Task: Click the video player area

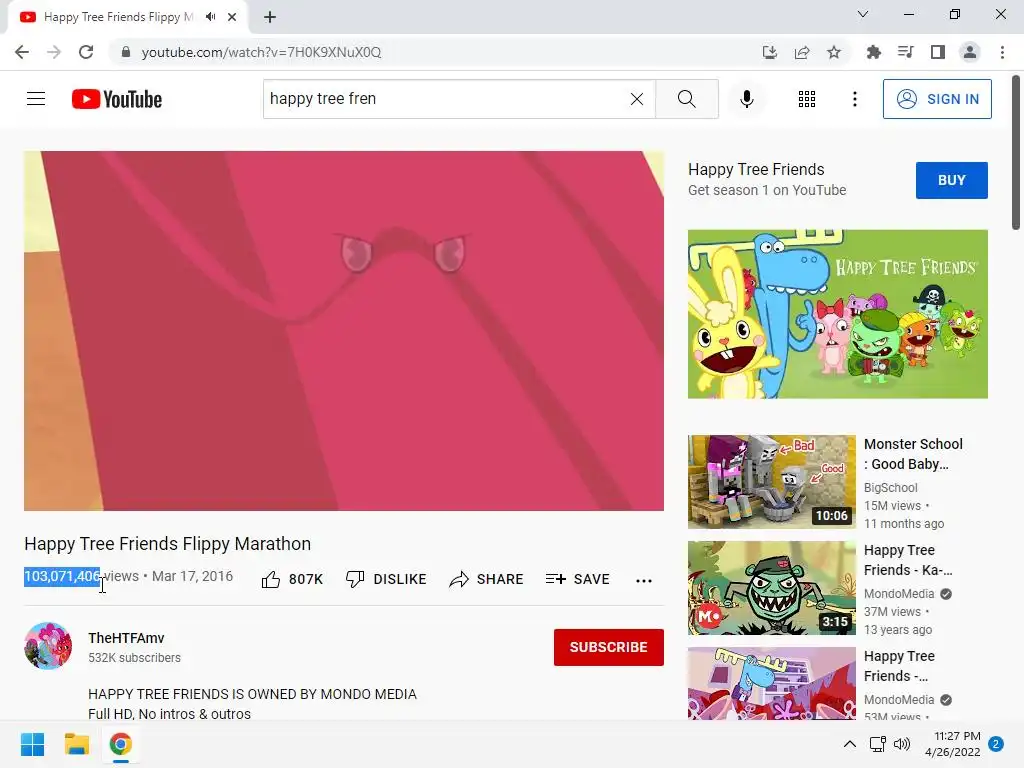Action: pos(344,331)
